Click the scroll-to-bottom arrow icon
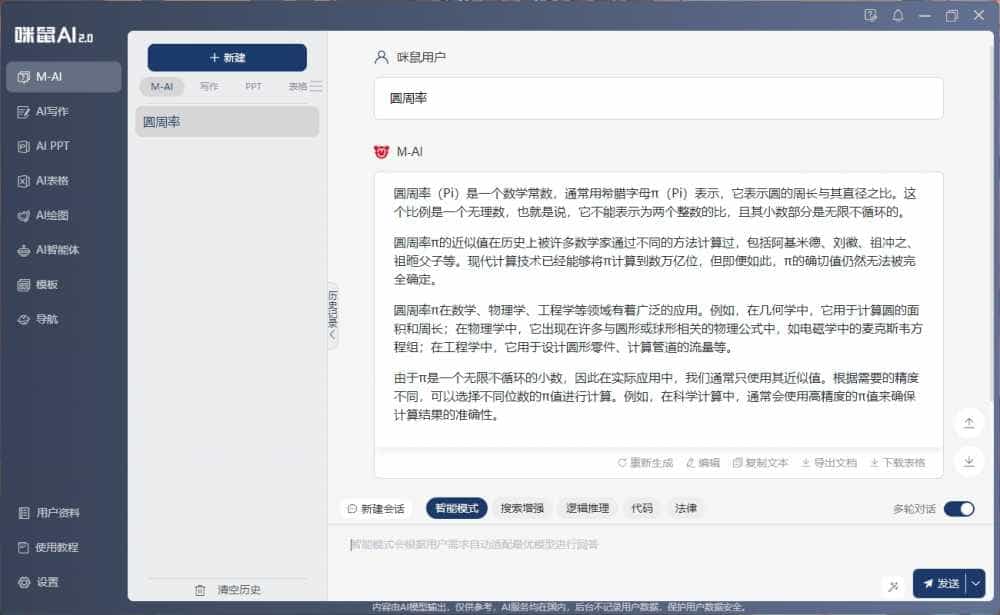Viewport: 1000px width, 615px height. 968,462
